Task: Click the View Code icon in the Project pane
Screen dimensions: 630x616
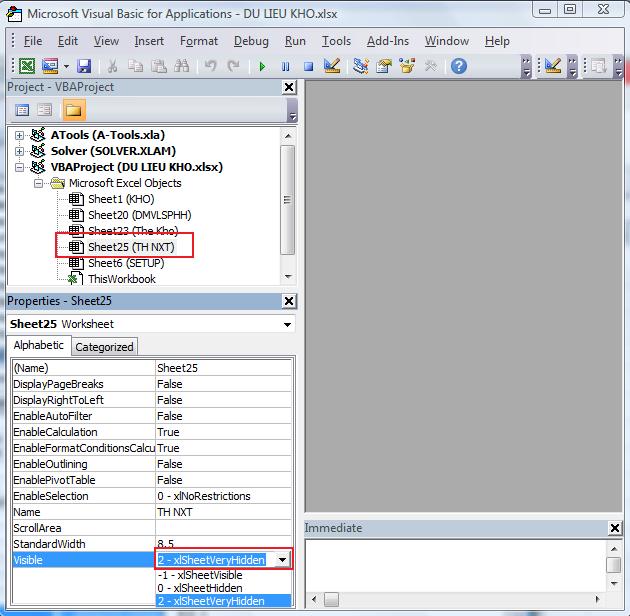Action: tap(22, 110)
